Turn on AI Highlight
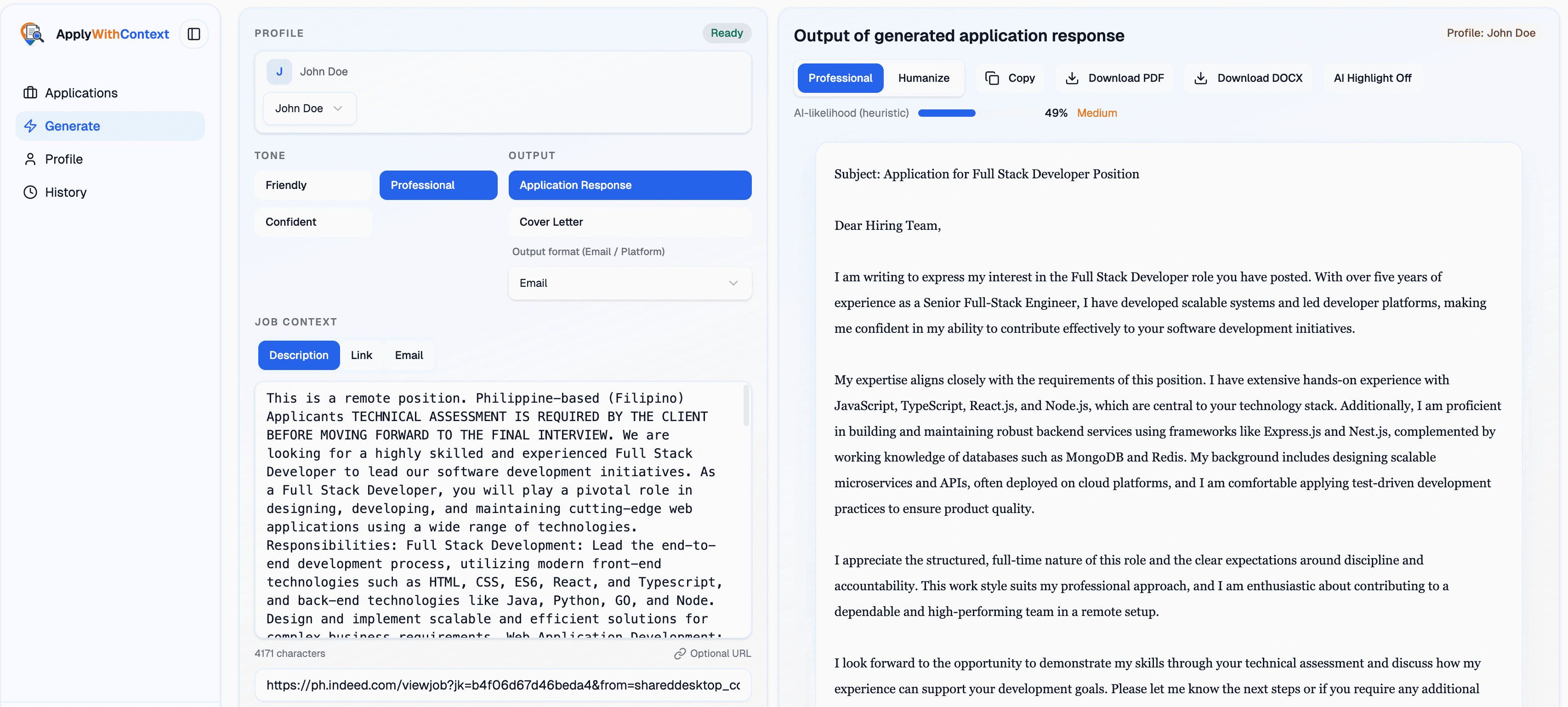This screenshot has height=707, width=1568. coord(1372,78)
